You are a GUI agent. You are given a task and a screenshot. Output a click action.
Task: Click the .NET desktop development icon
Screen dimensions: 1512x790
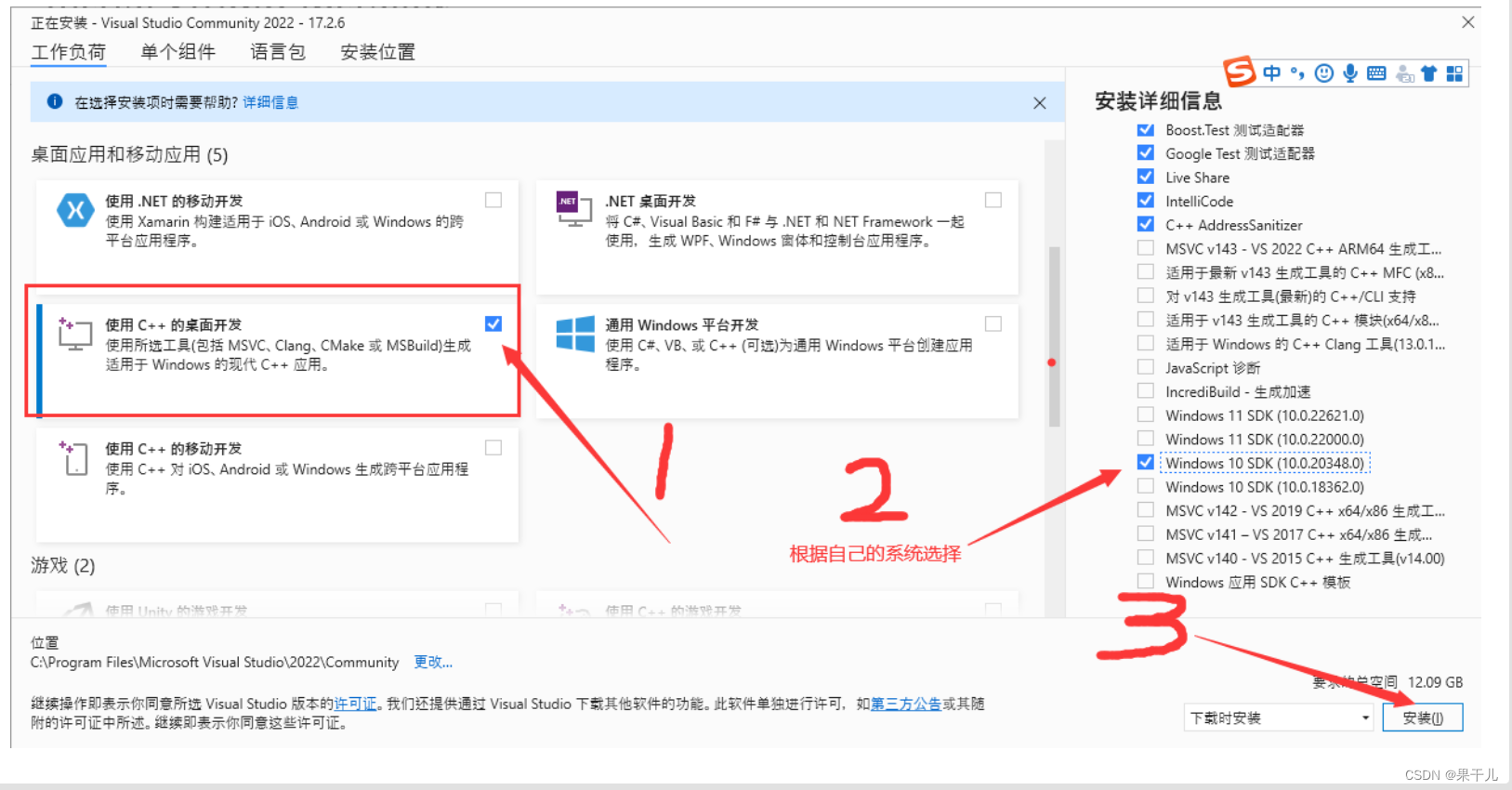point(573,209)
